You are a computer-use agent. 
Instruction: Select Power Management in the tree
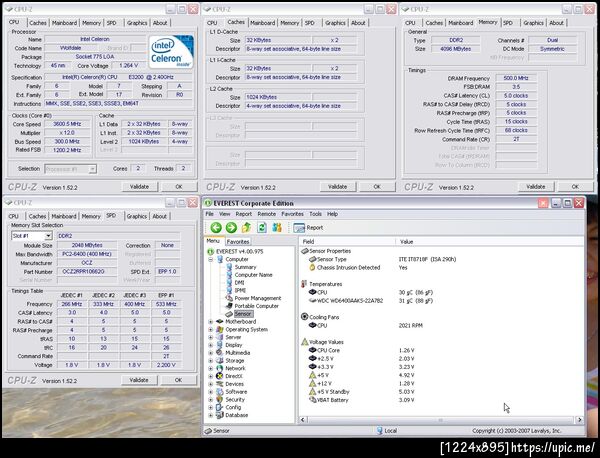point(258,298)
